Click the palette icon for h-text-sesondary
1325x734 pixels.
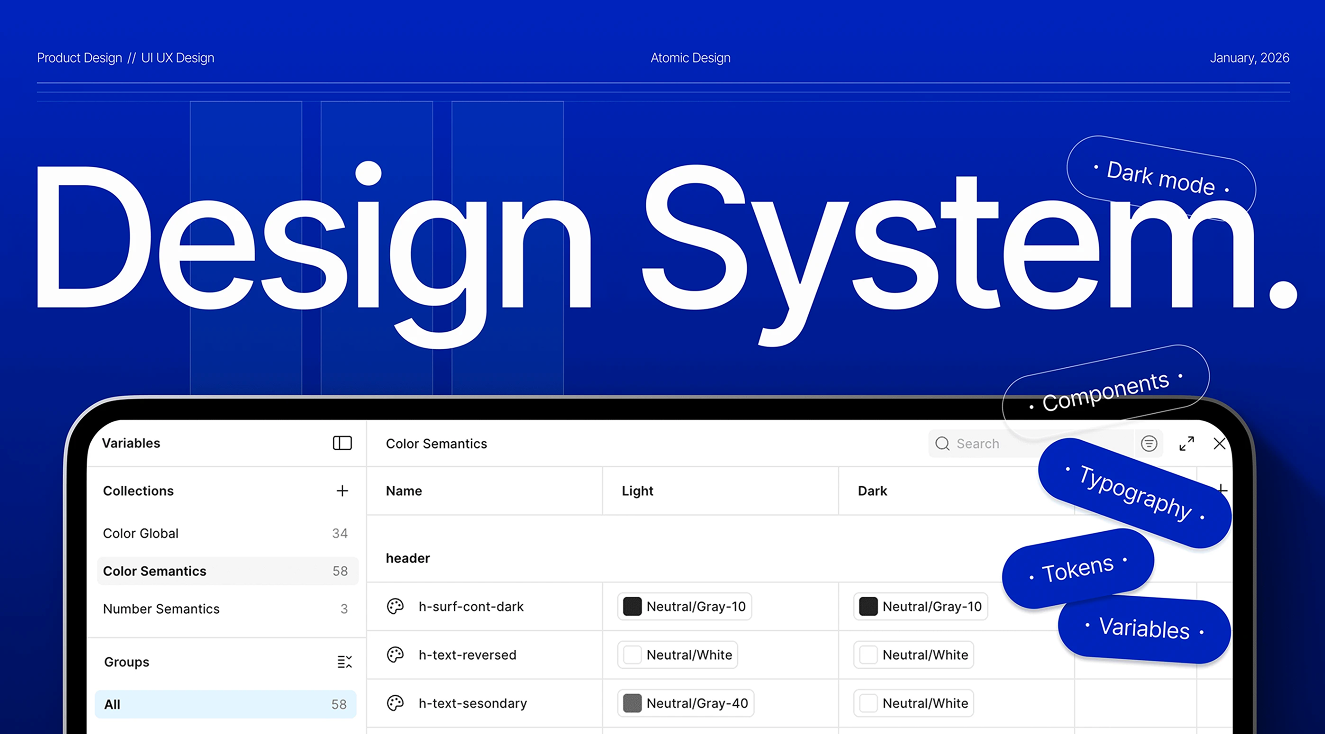click(395, 704)
